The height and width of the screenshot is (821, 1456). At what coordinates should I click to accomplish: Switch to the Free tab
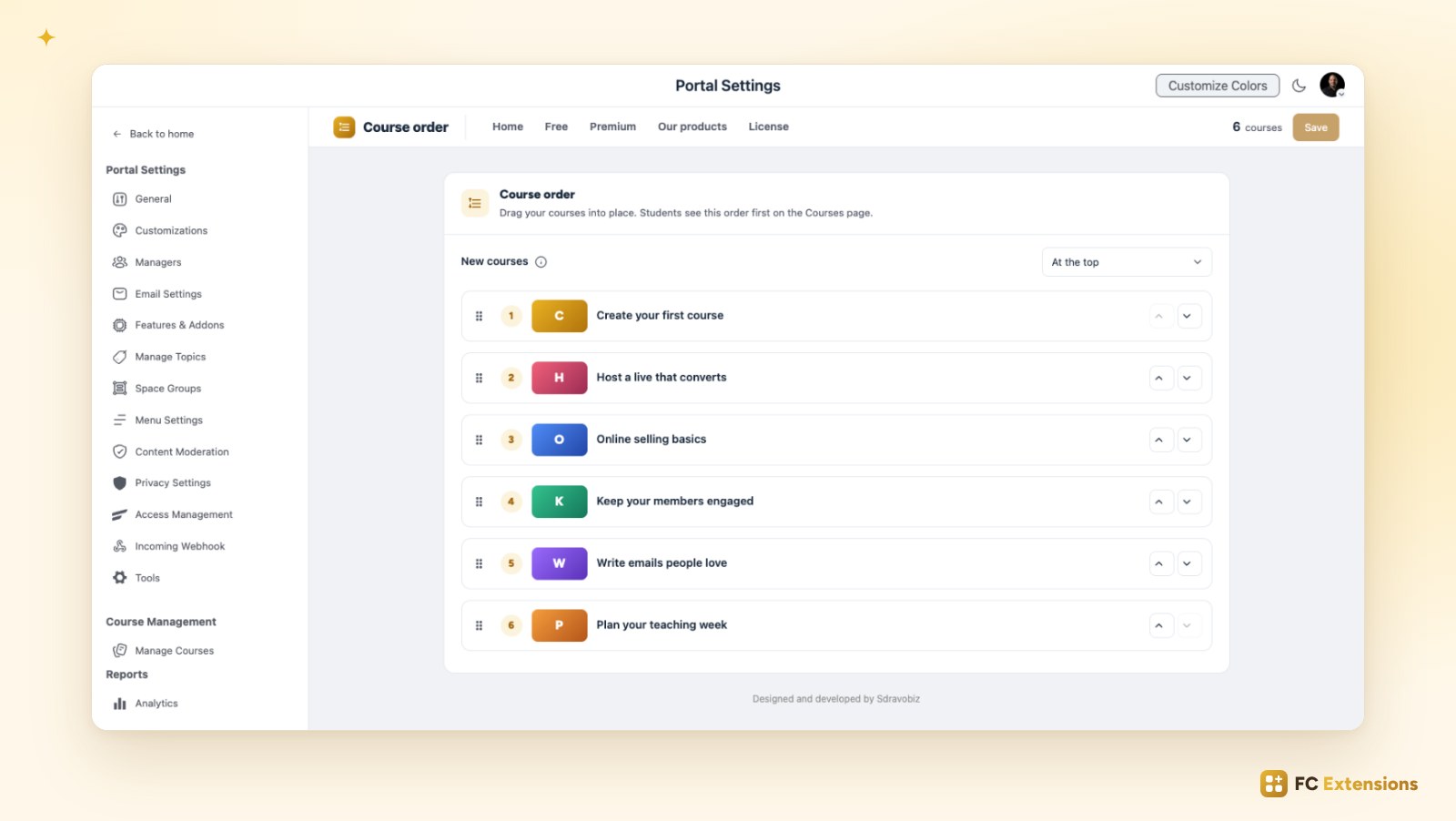tap(556, 127)
